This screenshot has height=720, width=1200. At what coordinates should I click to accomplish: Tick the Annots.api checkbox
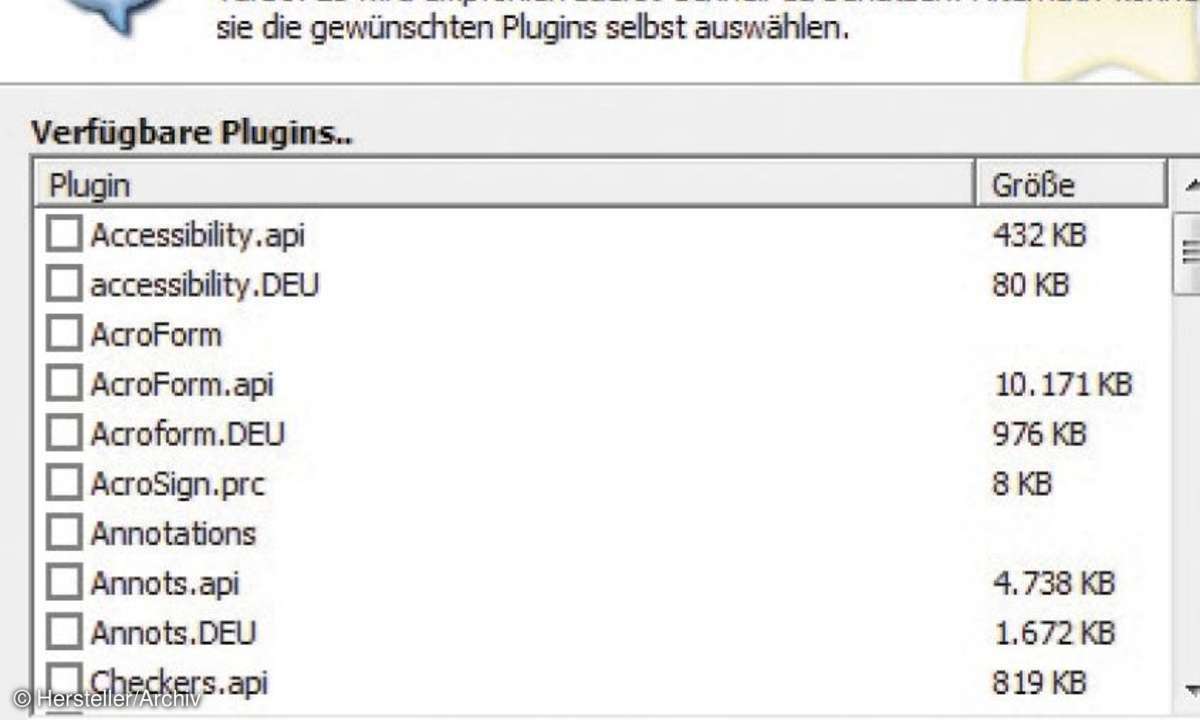(64, 583)
